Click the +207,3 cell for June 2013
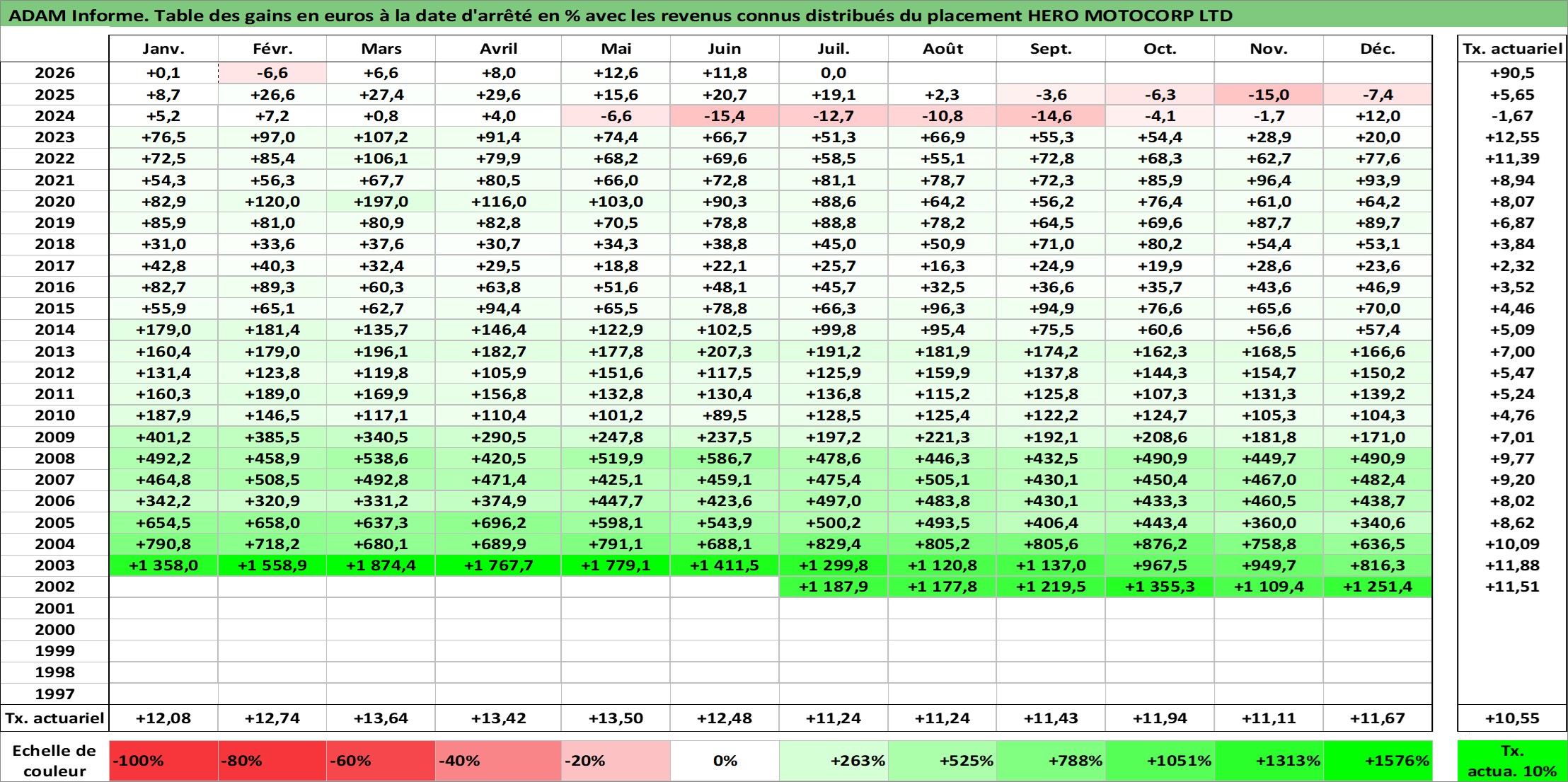The height and width of the screenshot is (782, 1568). pyautogui.click(x=725, y=352)
